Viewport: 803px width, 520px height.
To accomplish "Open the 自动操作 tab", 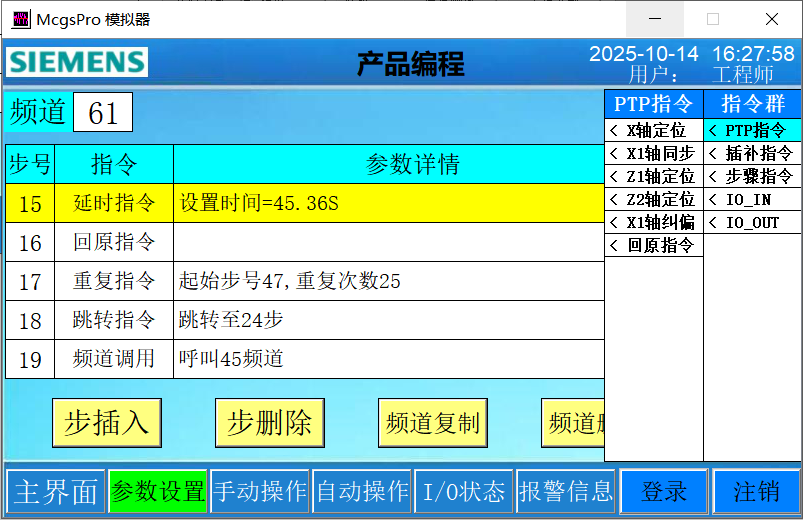I will pyautogui.click(x=362, y=491).
